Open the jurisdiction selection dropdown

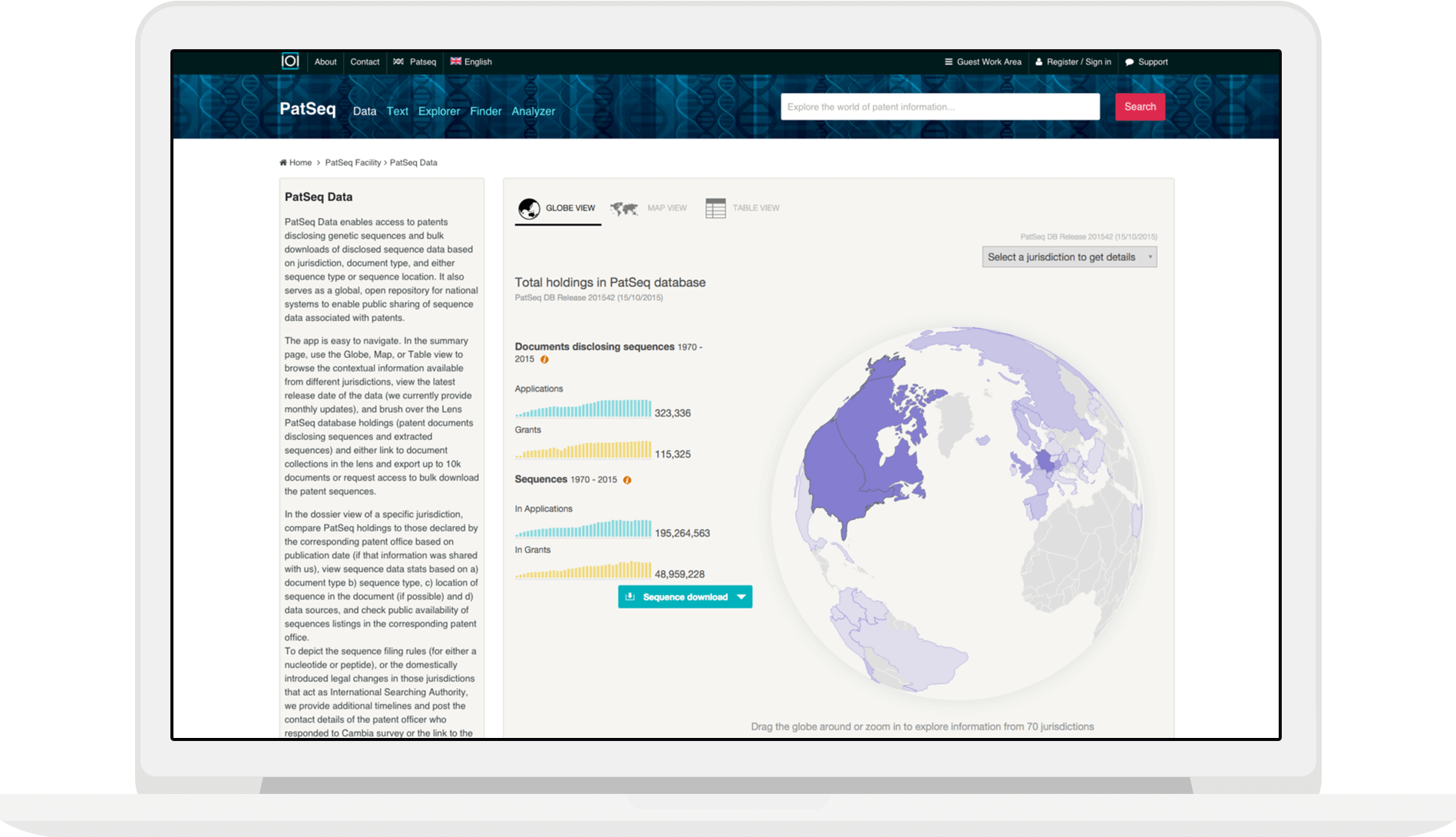pyautogui.click(x=1068, y=257)
